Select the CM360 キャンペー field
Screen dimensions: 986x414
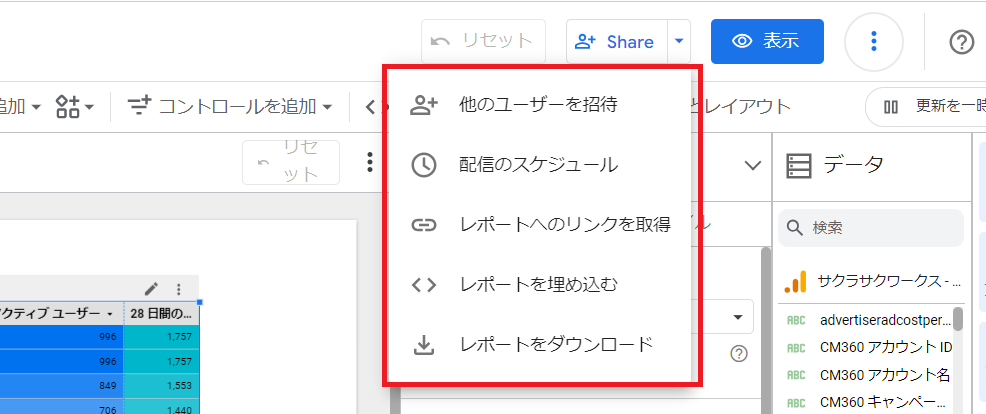(868, 401)
